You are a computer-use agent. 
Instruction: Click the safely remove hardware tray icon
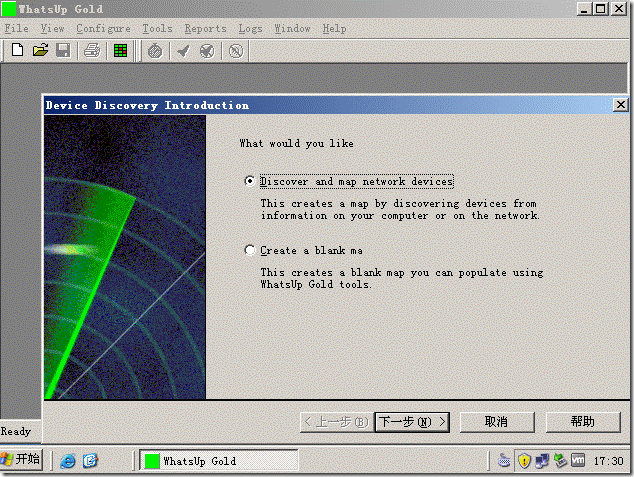(560, 460)
